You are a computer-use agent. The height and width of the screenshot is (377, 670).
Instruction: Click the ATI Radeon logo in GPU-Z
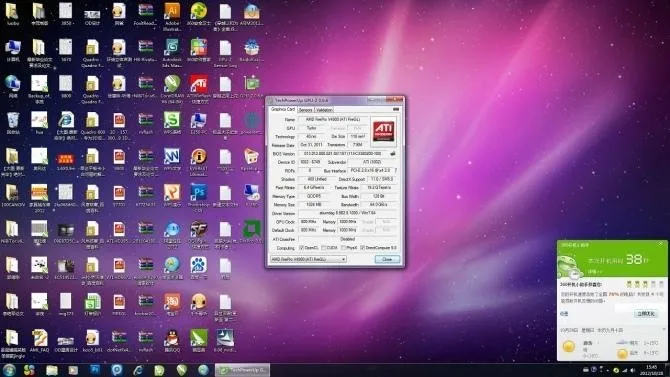click(x=383, y=131)
